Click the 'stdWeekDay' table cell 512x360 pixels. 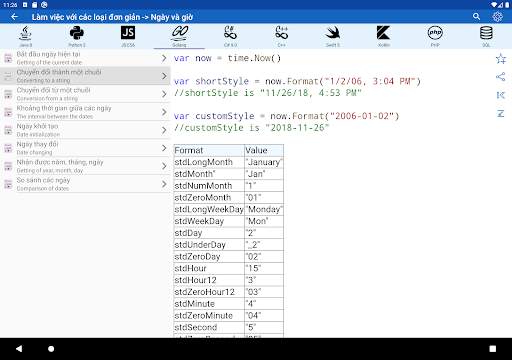[x=209, y=221]
